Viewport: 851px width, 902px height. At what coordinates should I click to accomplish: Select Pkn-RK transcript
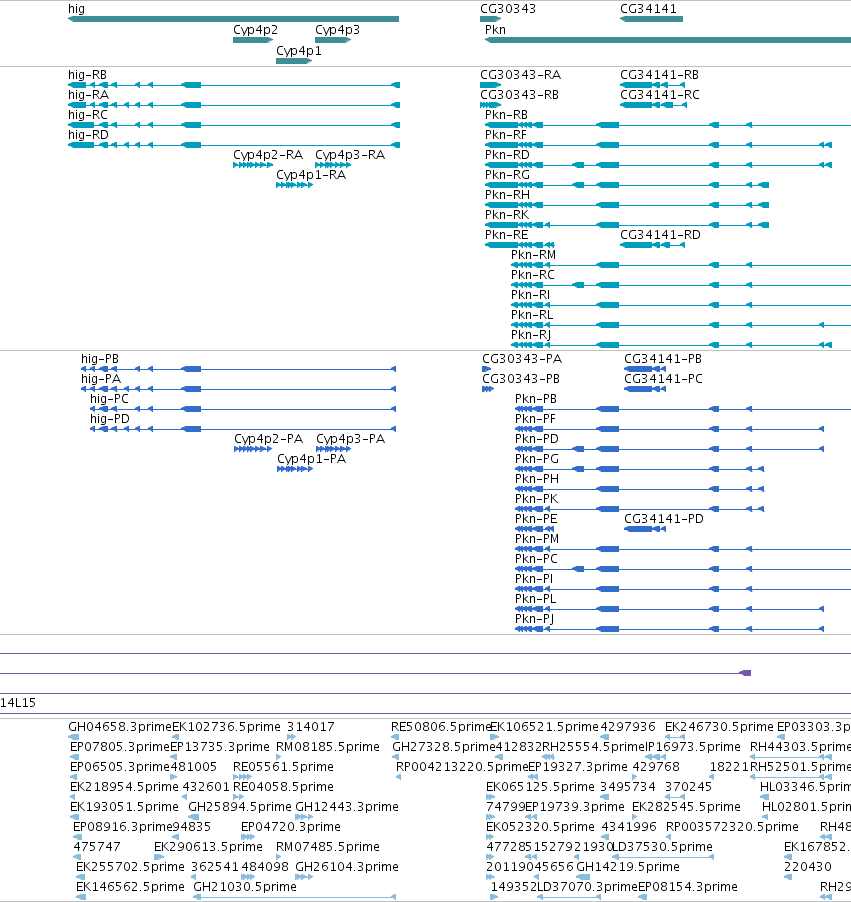[x=627, y=225]
